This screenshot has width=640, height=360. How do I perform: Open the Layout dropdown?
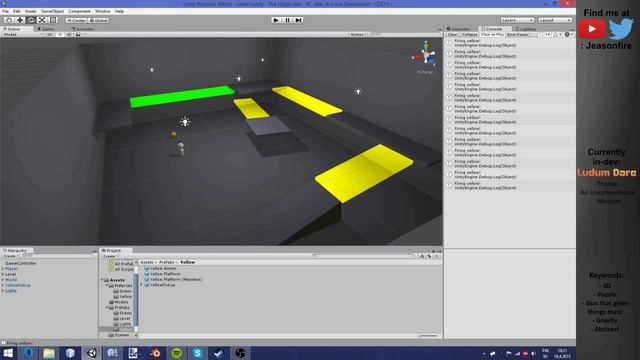[x=555, y=20]
